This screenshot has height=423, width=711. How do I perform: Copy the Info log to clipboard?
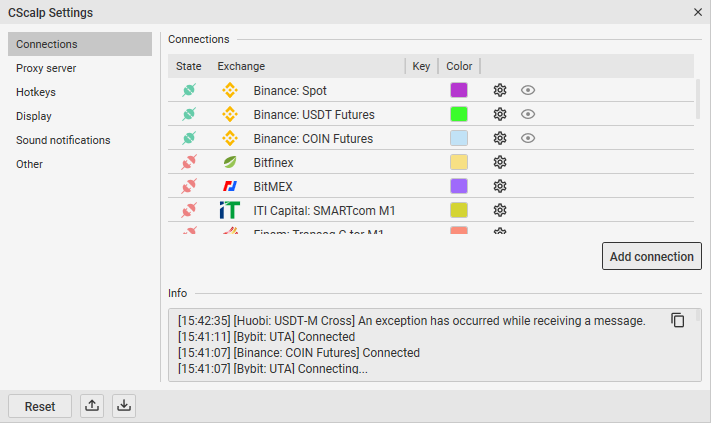tap(678, 320)
